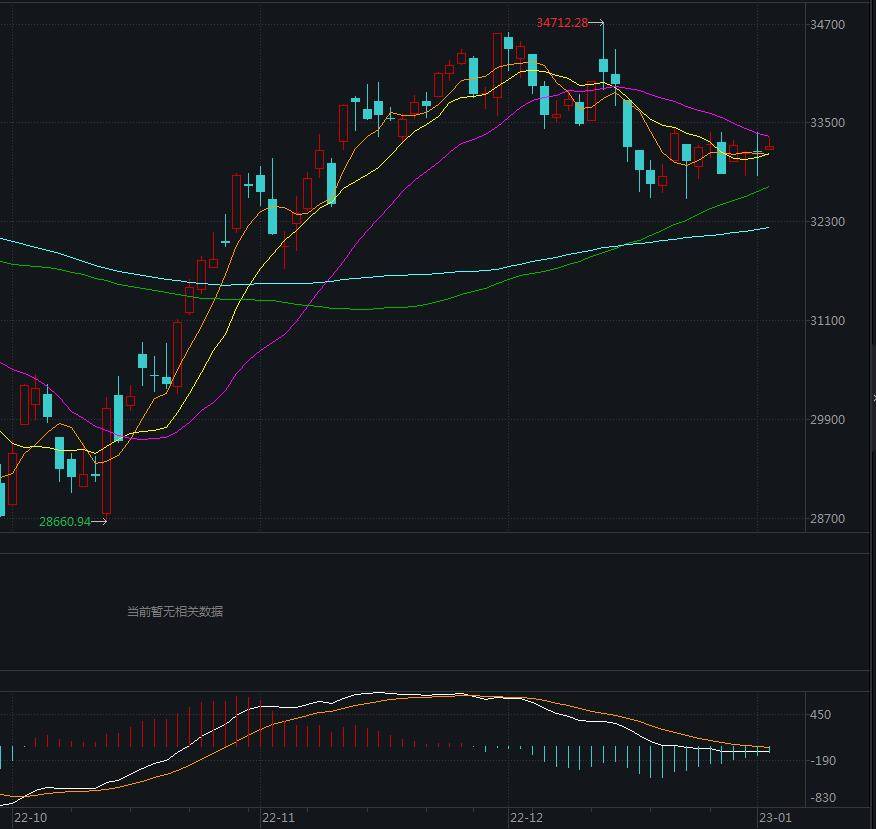This screenshot has width=876, height=829.
Task: Click the 31100 price axis label
Action: 827,321
